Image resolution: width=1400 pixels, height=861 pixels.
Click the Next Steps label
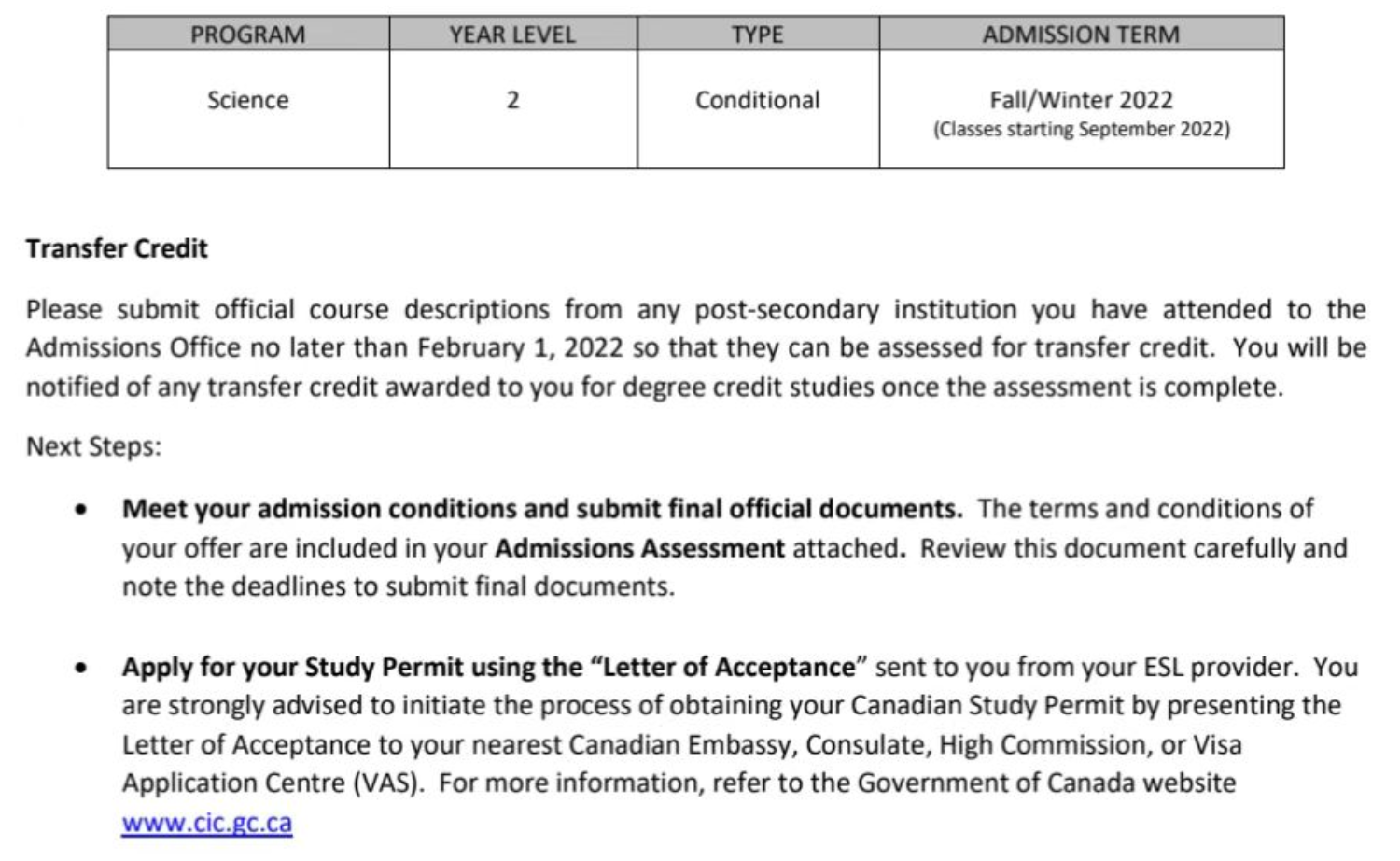tap(93, 446)
